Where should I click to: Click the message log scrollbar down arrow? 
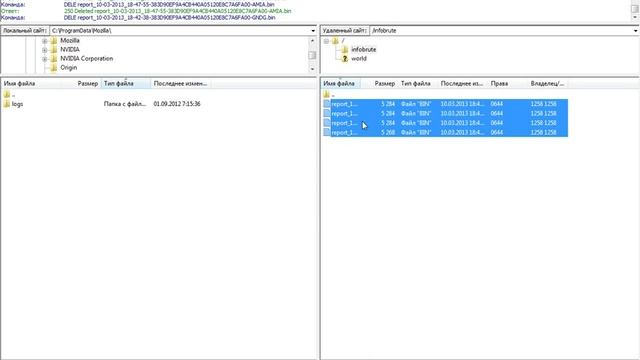[x=635, y=18]
